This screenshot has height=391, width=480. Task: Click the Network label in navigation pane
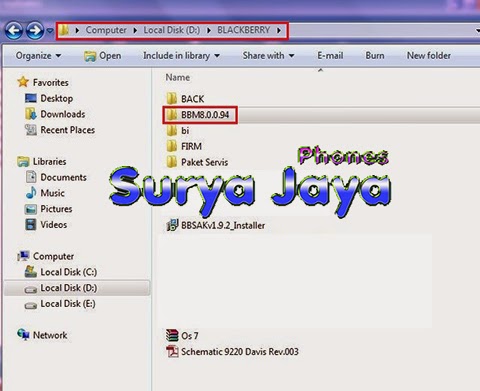click(50, 335)
